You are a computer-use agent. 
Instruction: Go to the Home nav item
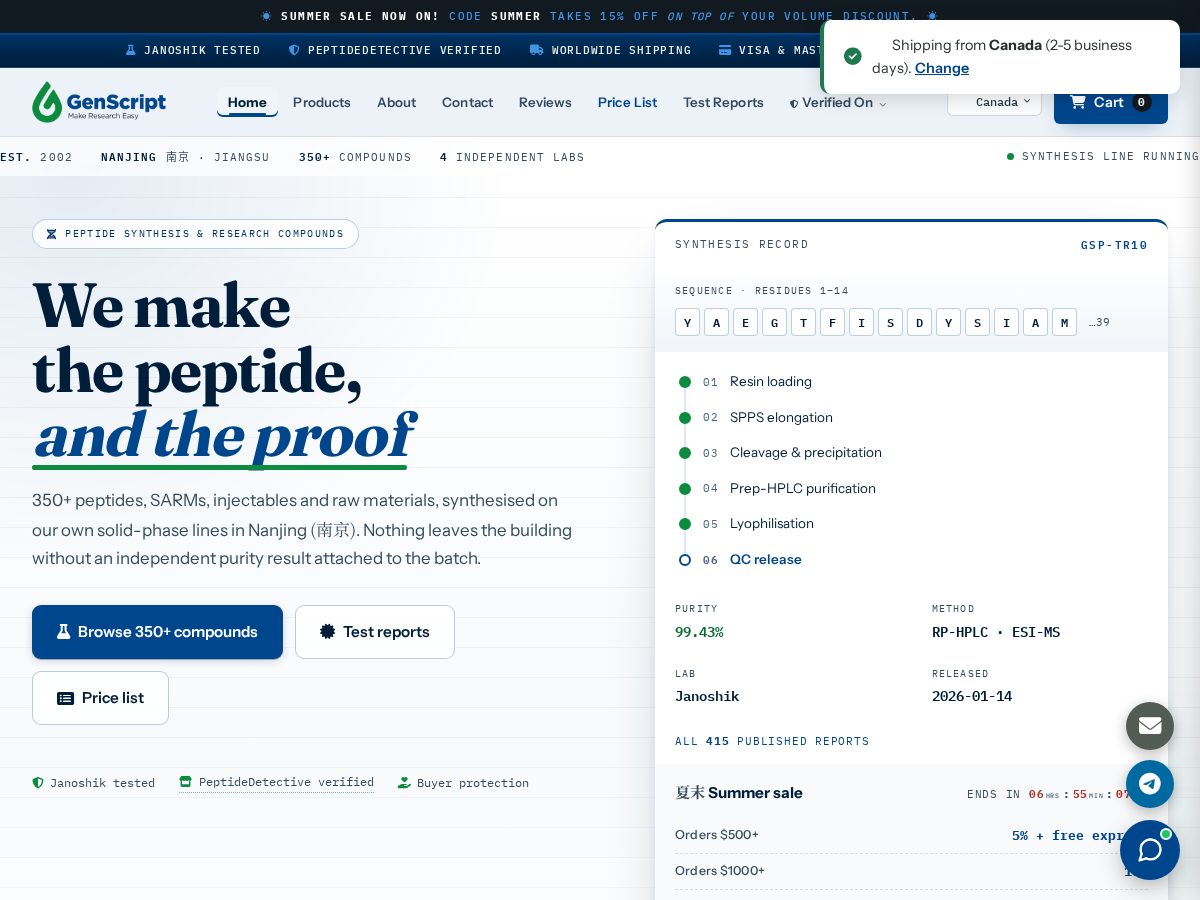[x=247, y=102]
